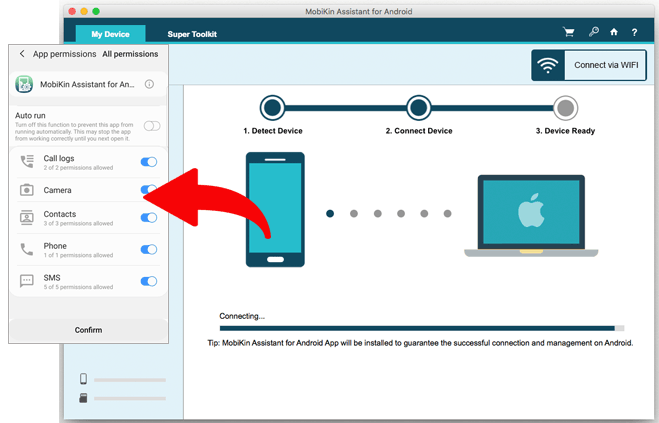Go to the home icon
The height and width of the screenshot is (423, 659).
(x=614, y=32)
